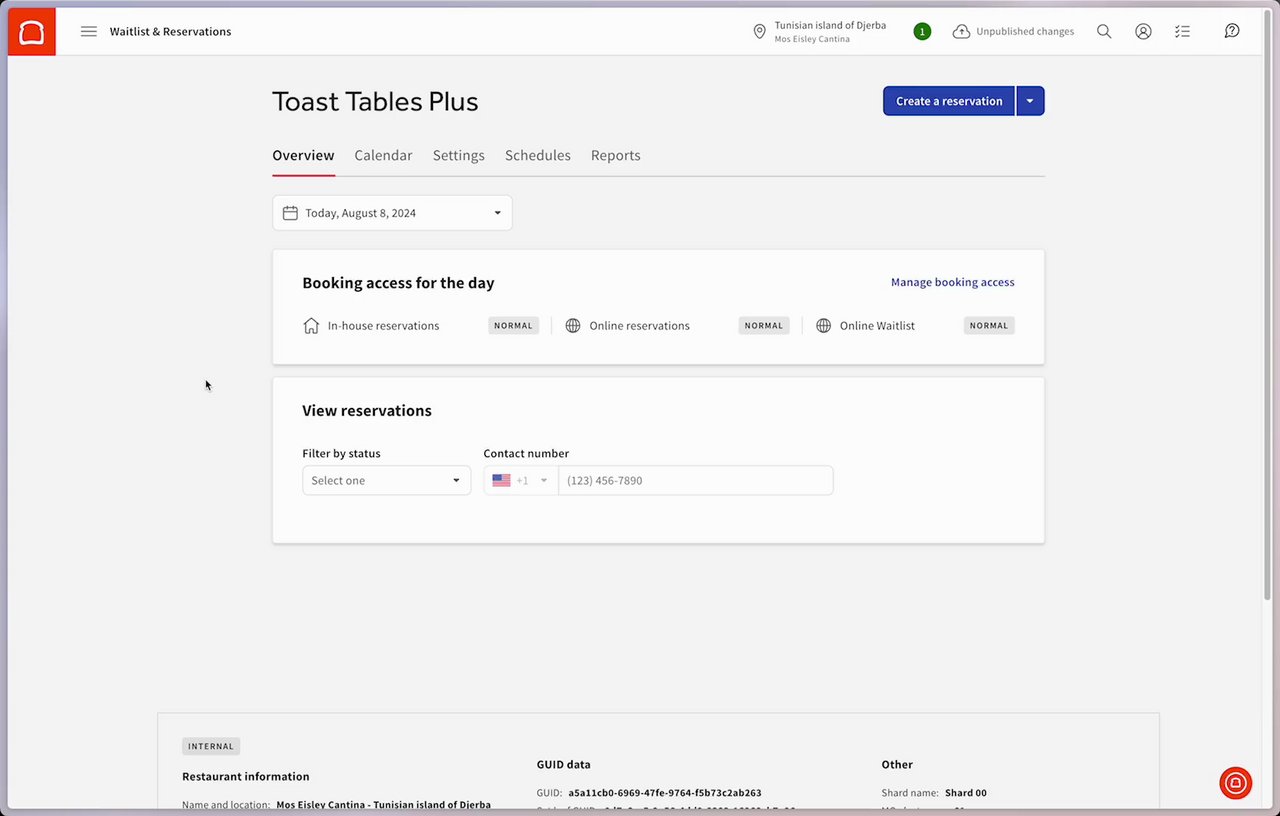The image size is (1280, 816).
Task: Focus the Contact number input field
Action: pyautogui.click(x=695, y=481)
